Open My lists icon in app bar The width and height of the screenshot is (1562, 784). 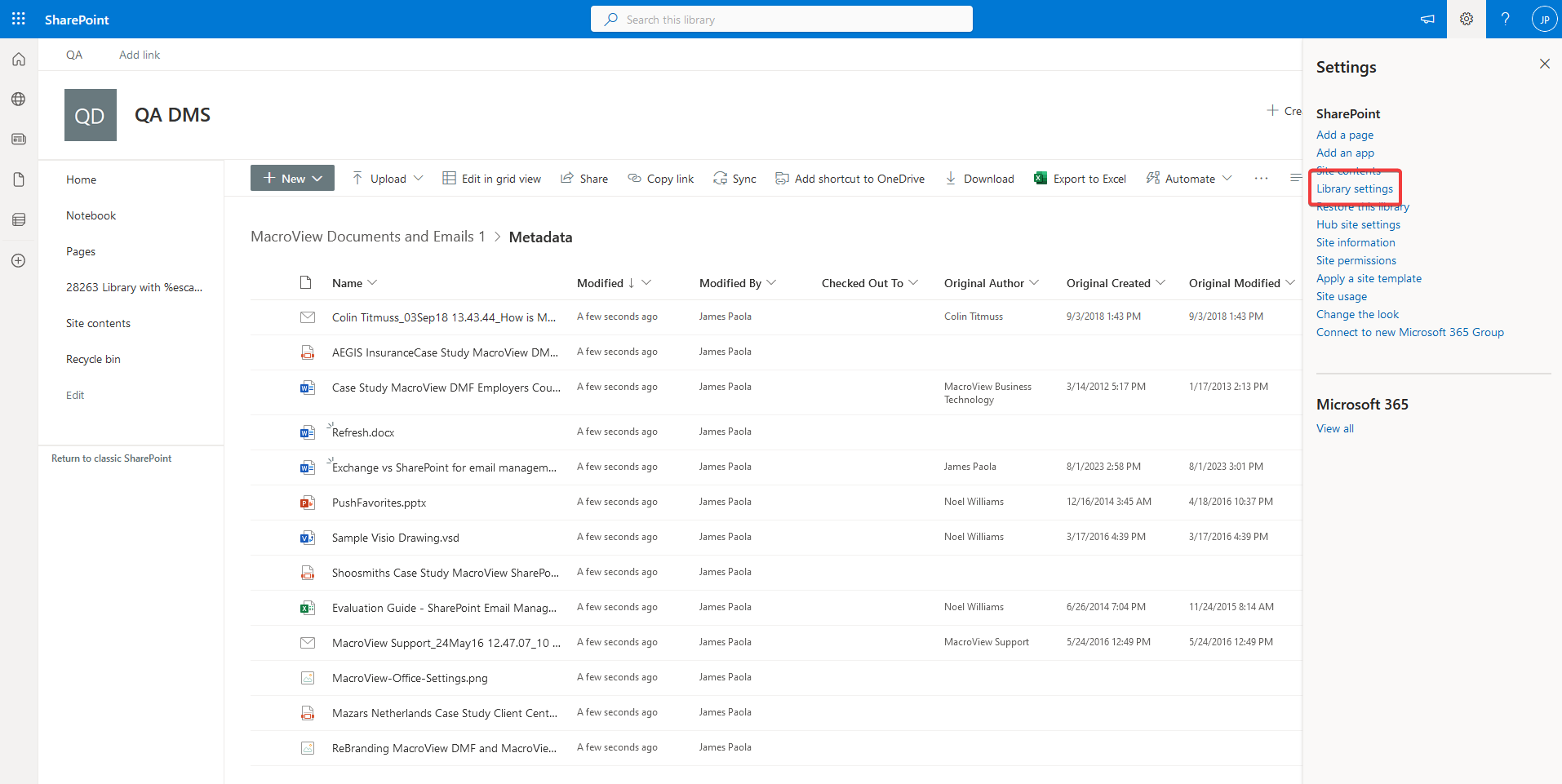point(19,219)
